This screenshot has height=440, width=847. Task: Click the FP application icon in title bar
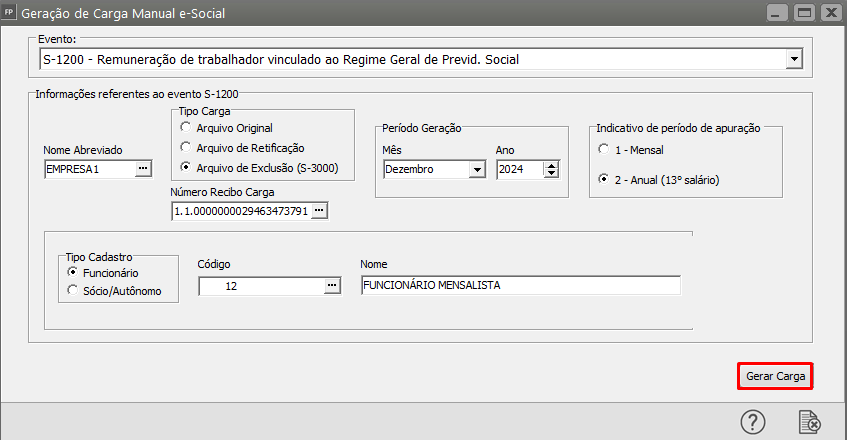pos(11,13)
